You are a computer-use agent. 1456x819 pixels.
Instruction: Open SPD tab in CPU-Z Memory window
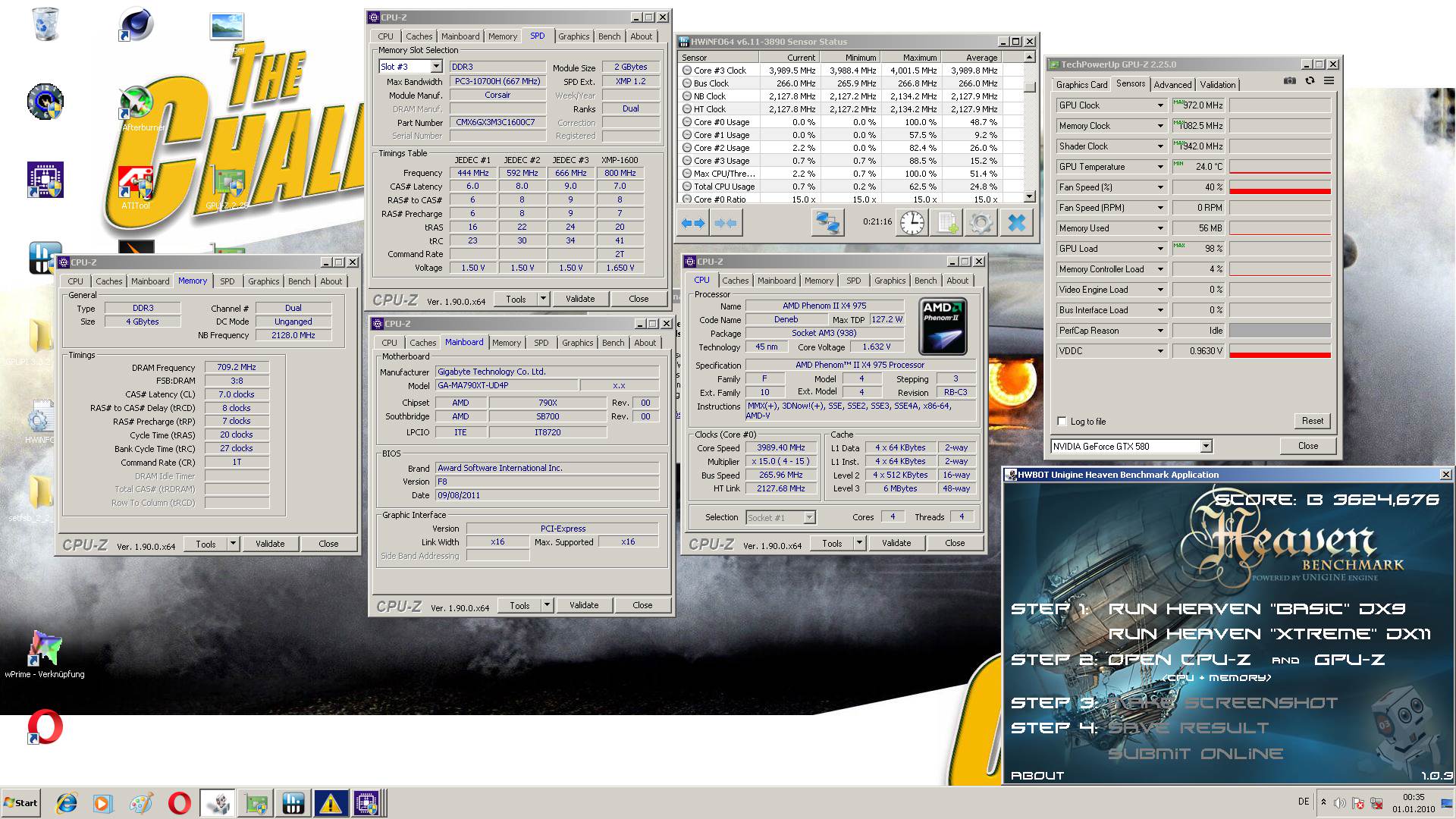[227, 281]
